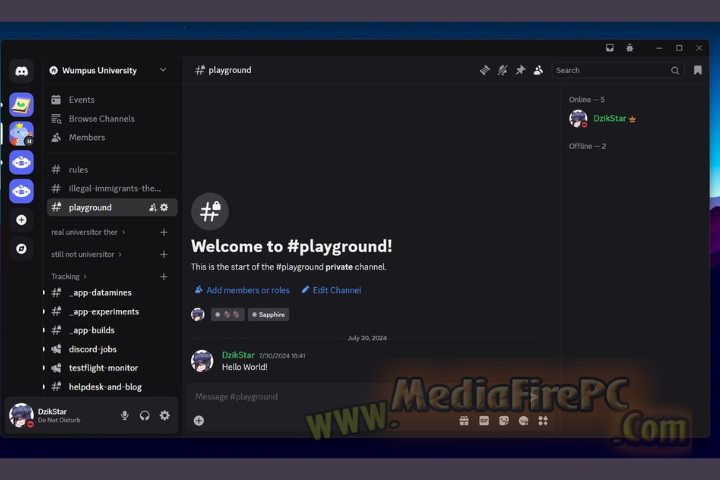
Task: Open Browse Channels
Action: coord(112,119)
